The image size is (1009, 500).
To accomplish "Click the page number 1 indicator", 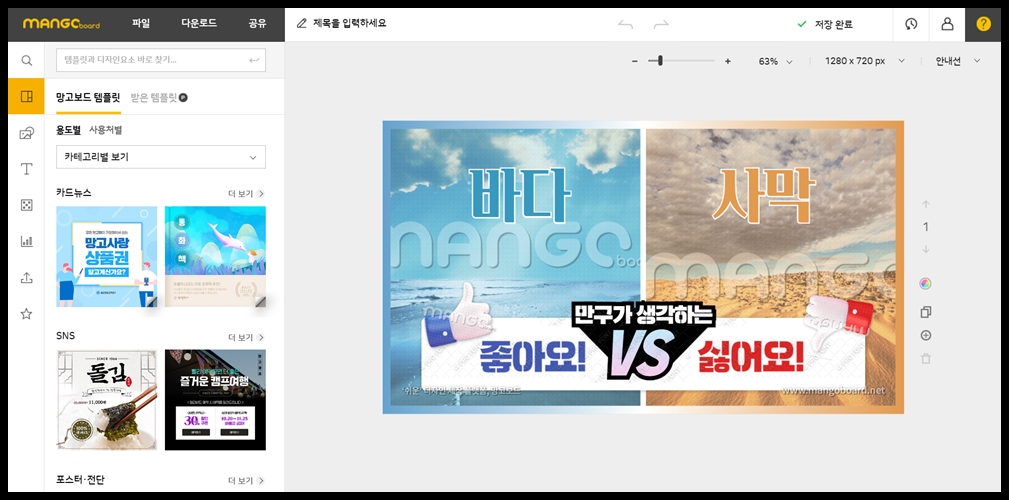I will coord(926,227).
